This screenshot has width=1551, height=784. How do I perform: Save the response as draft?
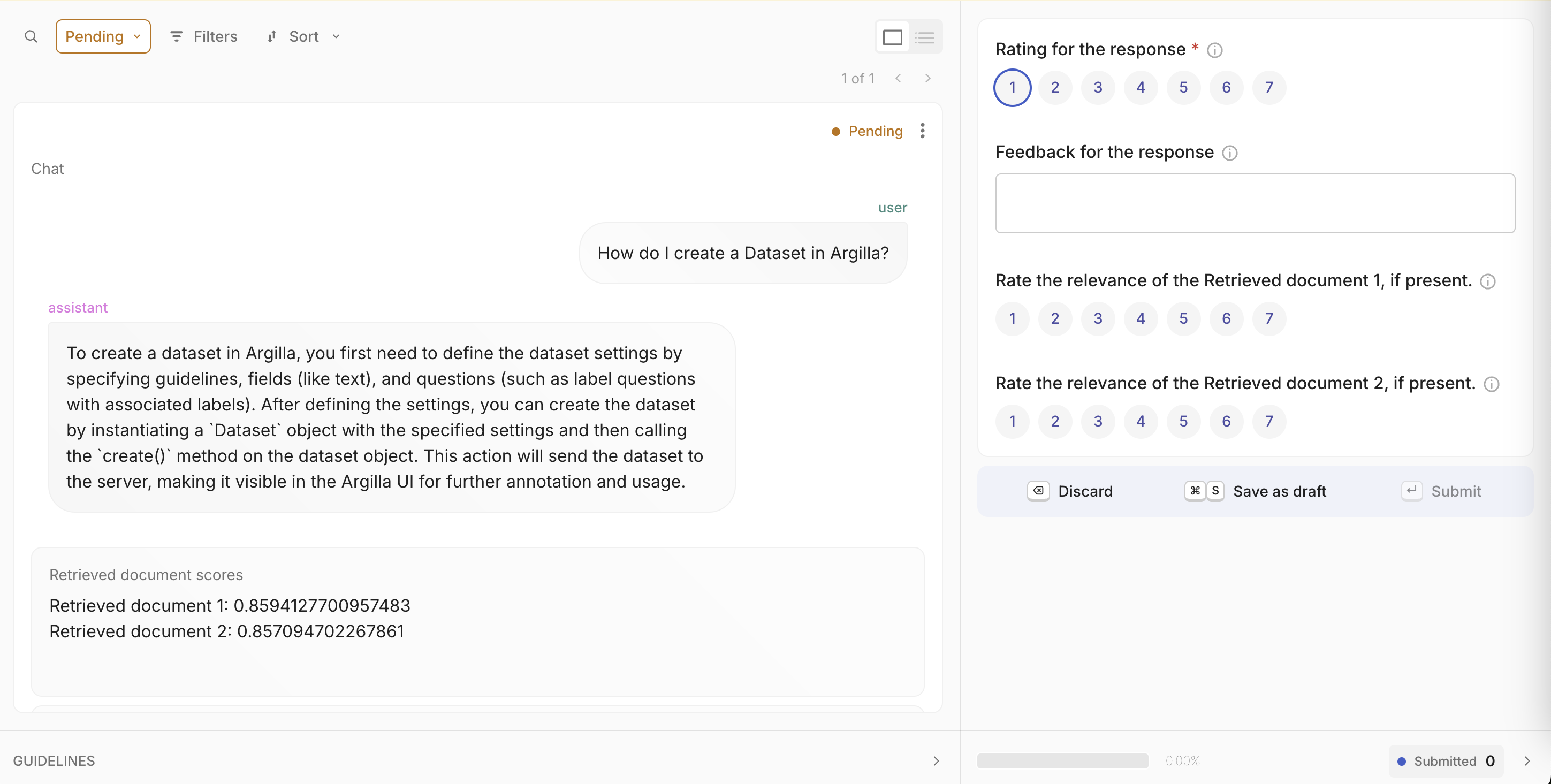pos(1256,491)
